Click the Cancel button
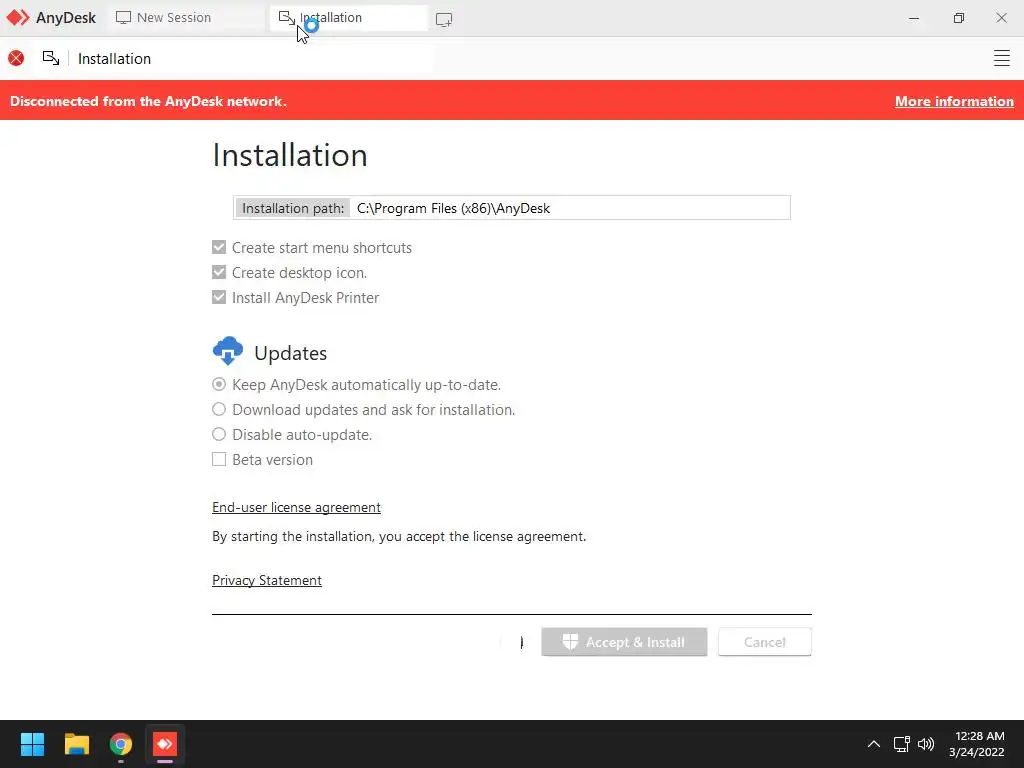This screenshot has width=1024, height=768. [765, 642]
